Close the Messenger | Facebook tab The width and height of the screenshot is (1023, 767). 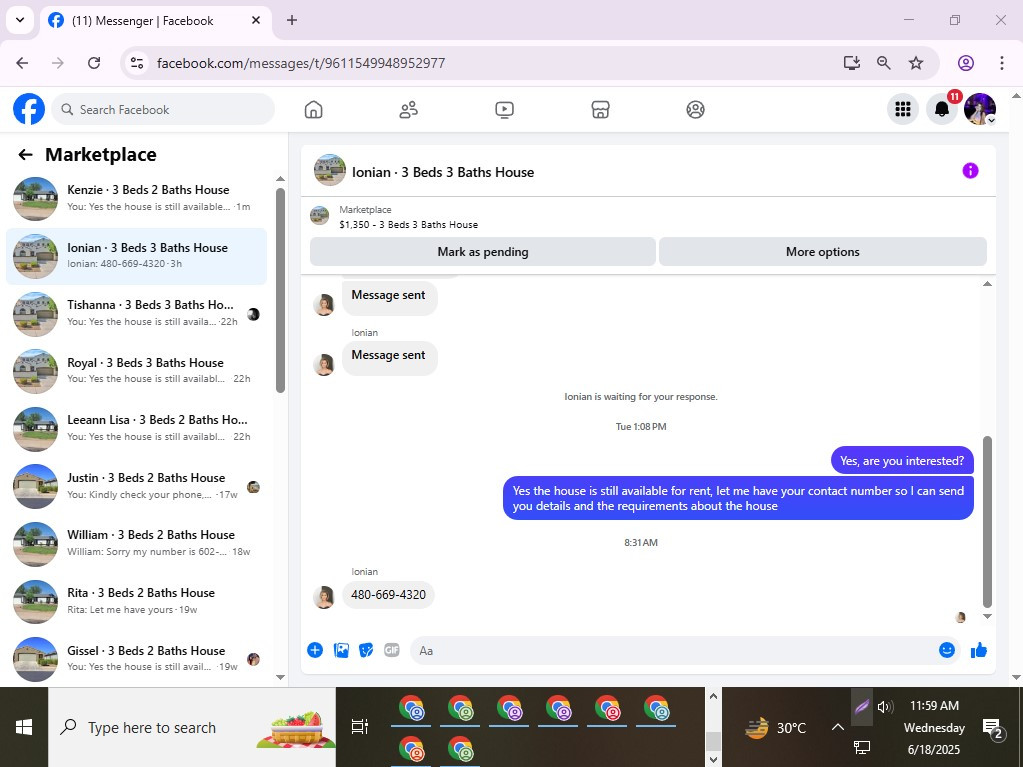coord(256,20)
